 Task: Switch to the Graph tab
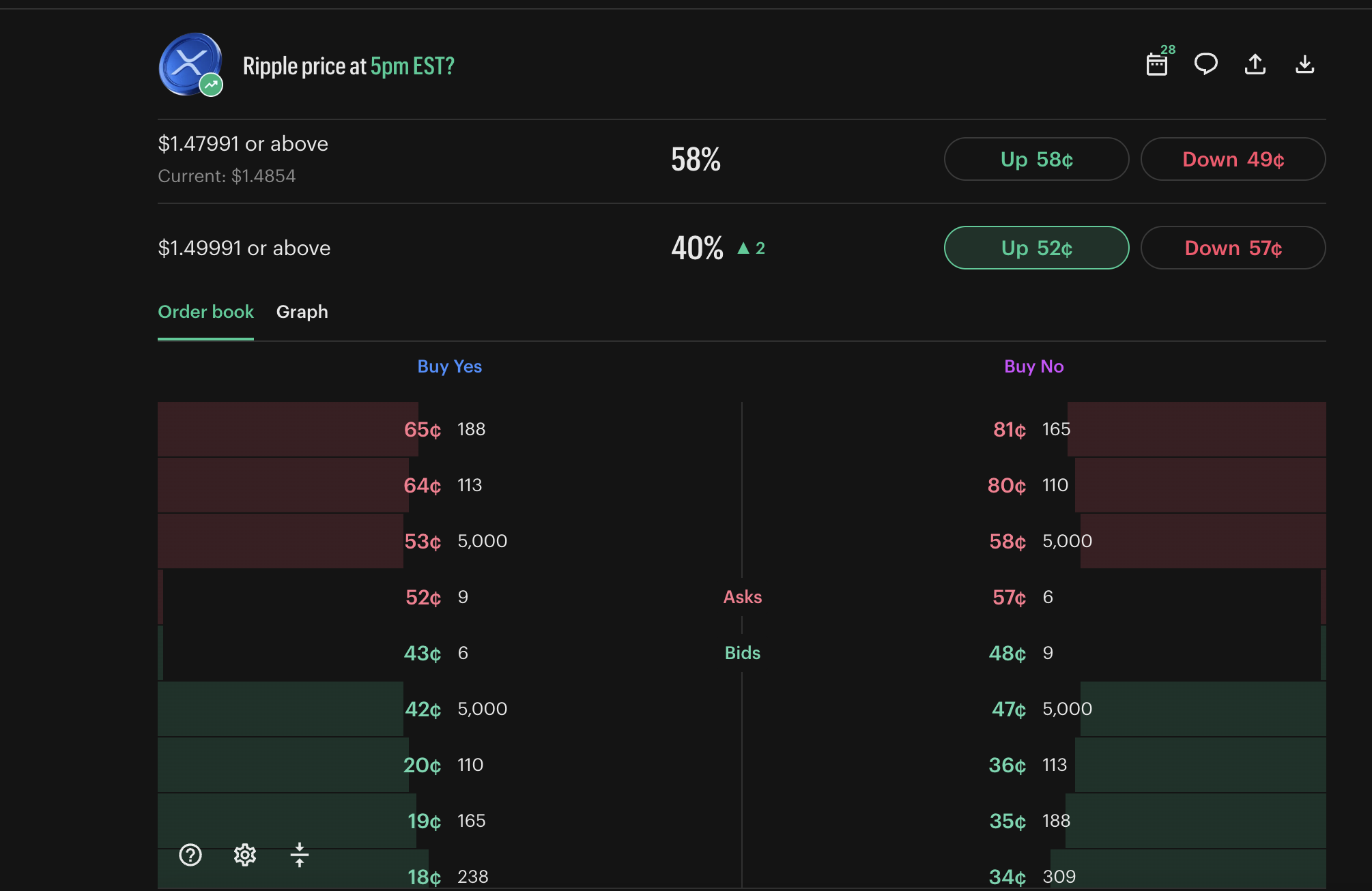tap(302, 312)
